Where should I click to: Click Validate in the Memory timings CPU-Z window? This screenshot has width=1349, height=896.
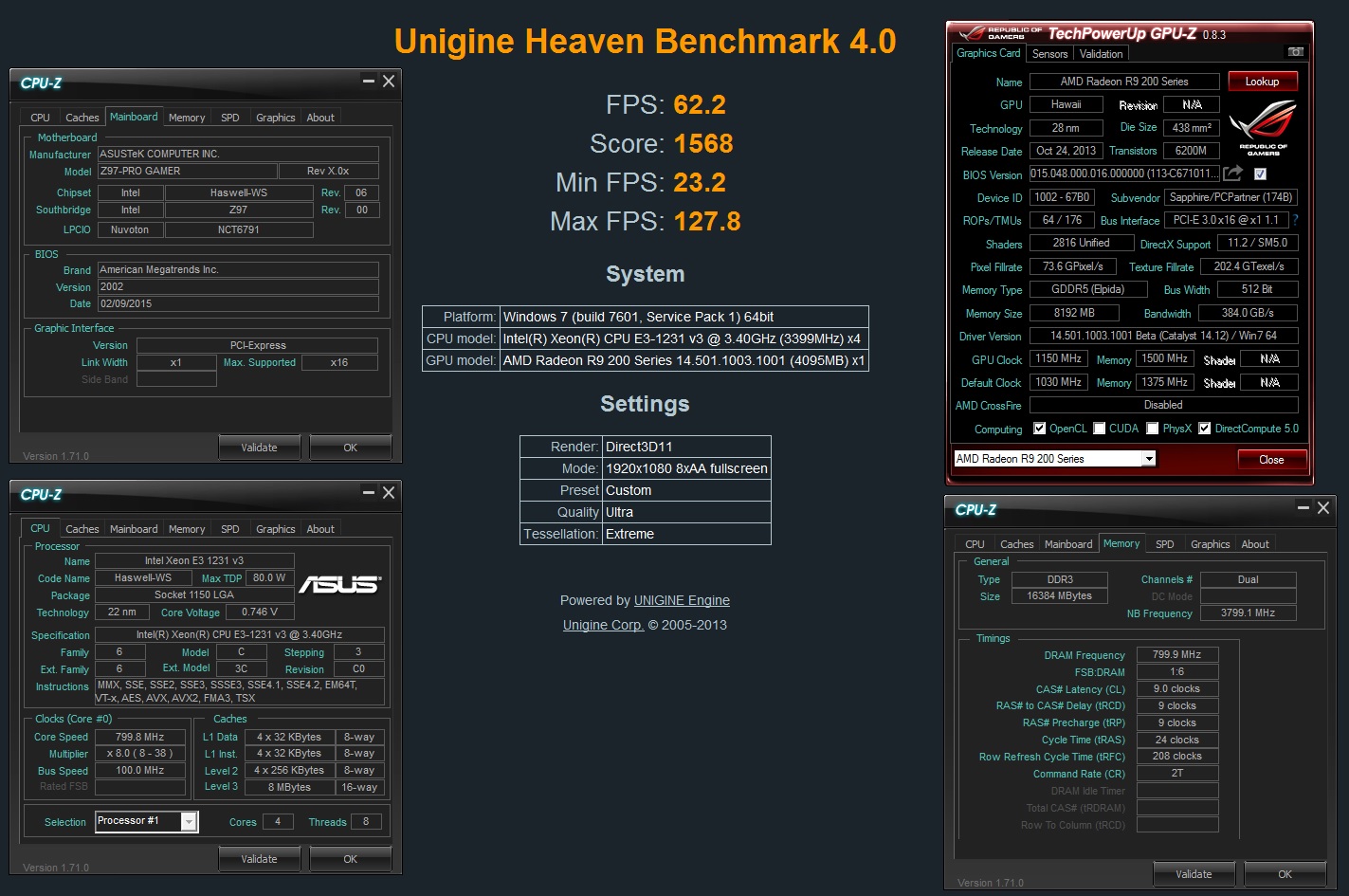[x=1194, y=874]
